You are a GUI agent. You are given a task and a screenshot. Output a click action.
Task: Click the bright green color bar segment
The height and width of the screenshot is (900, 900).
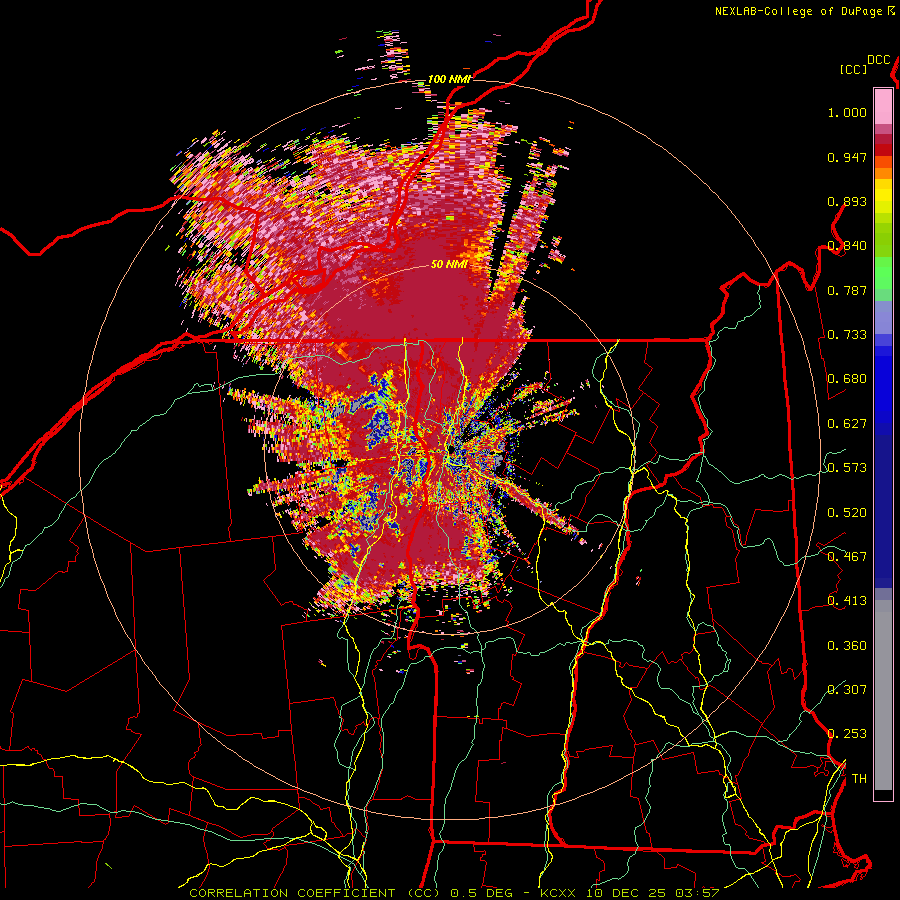pyautogui.click(x=883, y=273)
